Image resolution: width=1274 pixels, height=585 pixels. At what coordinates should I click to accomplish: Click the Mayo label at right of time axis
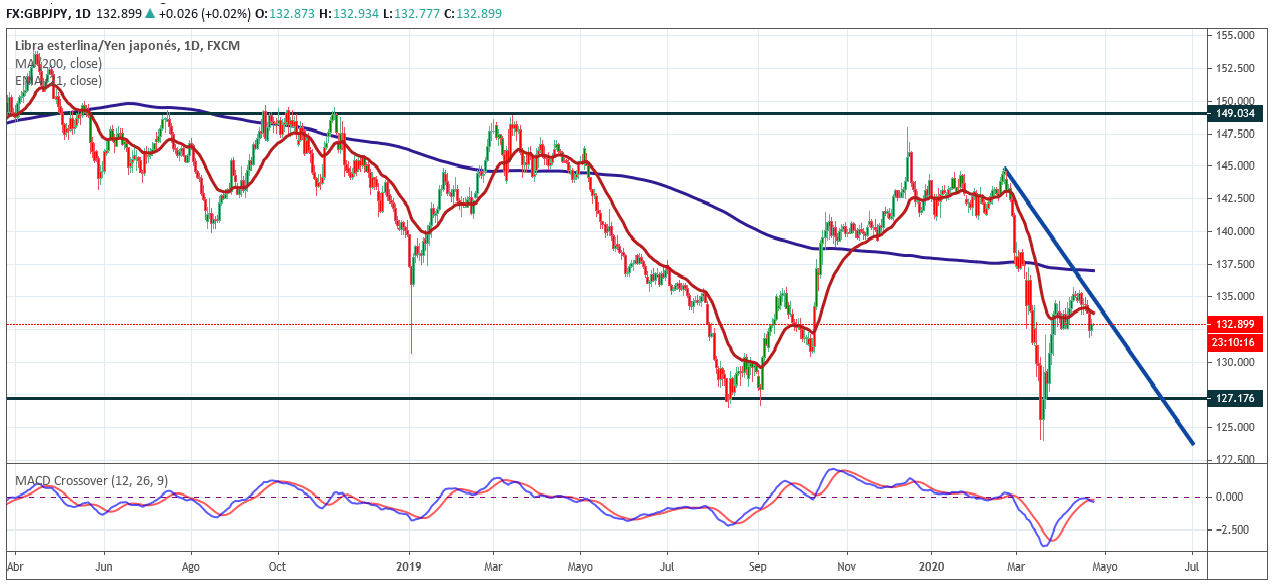point(1106,564)
